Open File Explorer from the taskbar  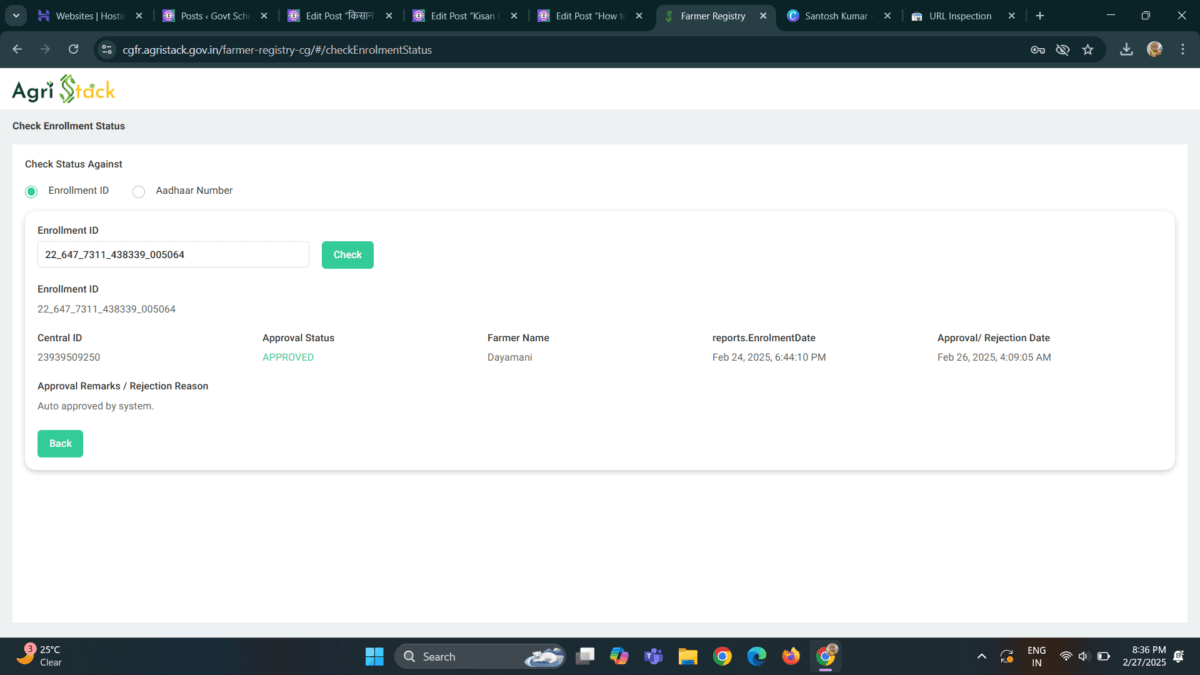pos(688,656)
